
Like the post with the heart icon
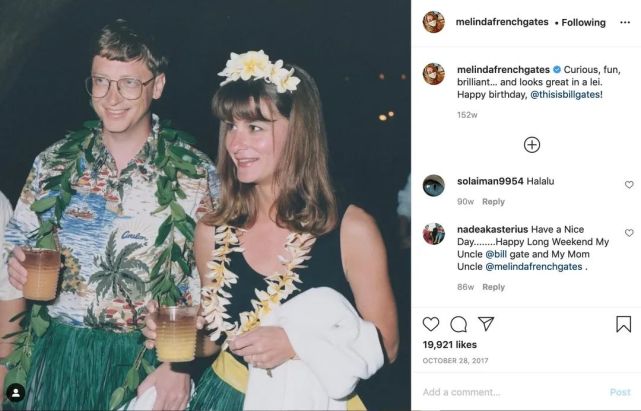431,324
